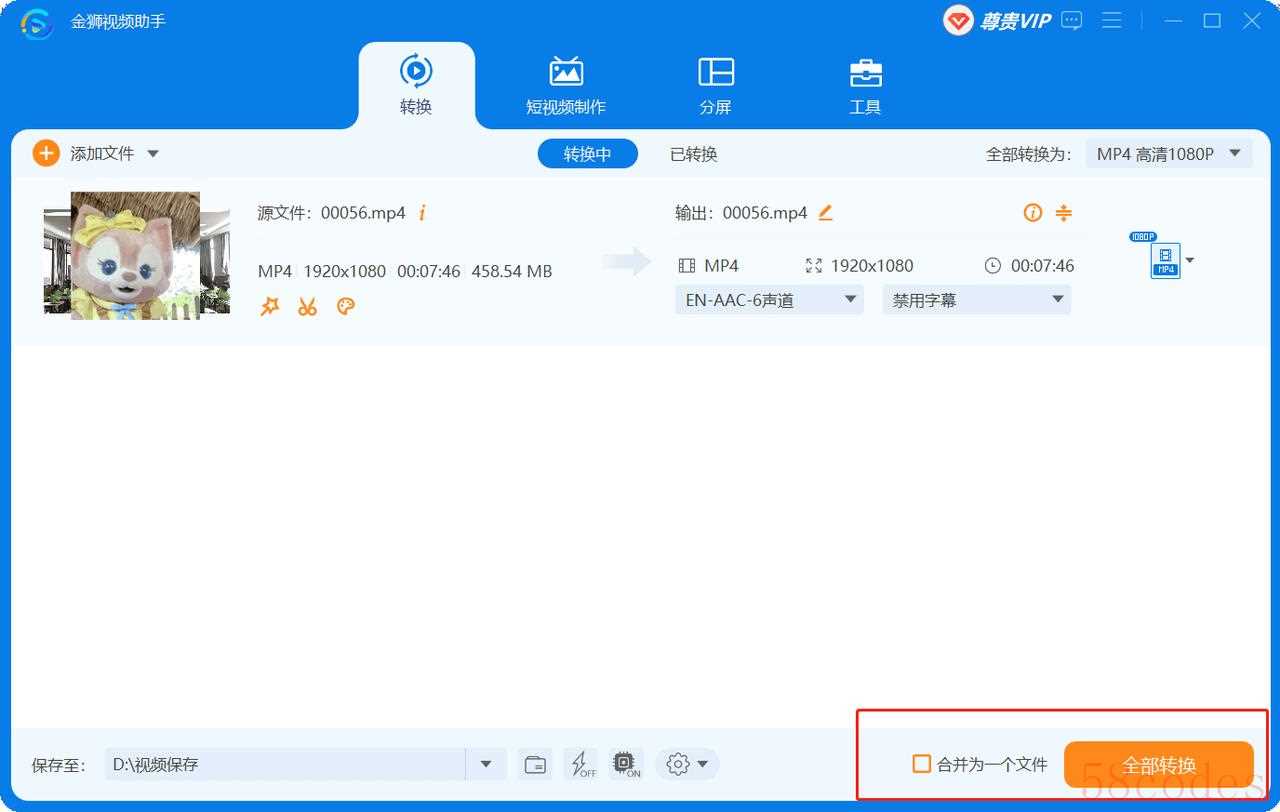Click the 全部转换 button

tap(1158, 765)
